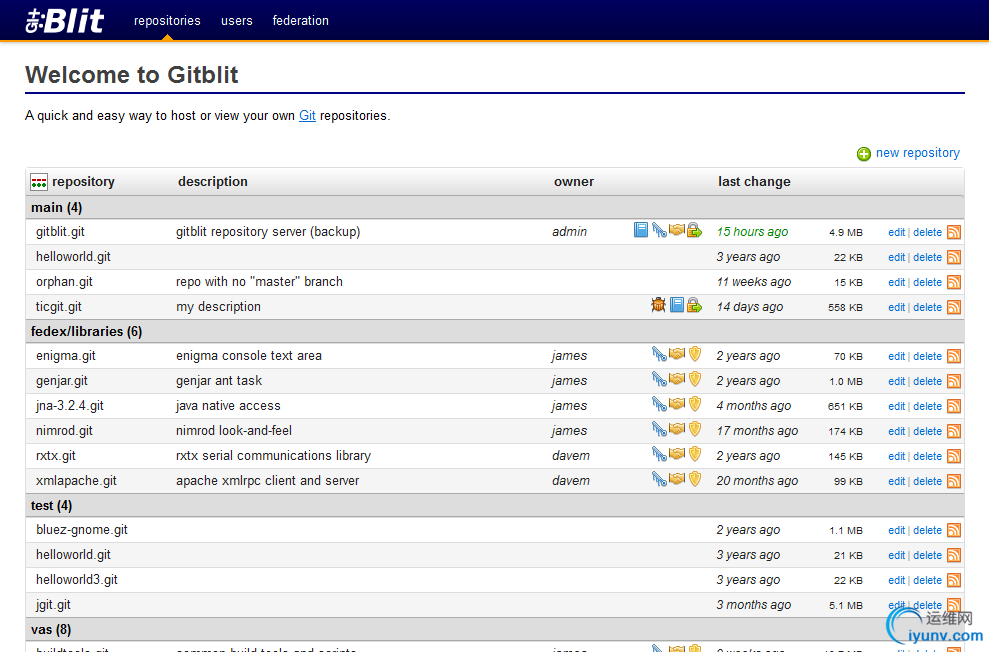Open the repositories tab
This screenshot has width=989, height=652.
(167, 21)
